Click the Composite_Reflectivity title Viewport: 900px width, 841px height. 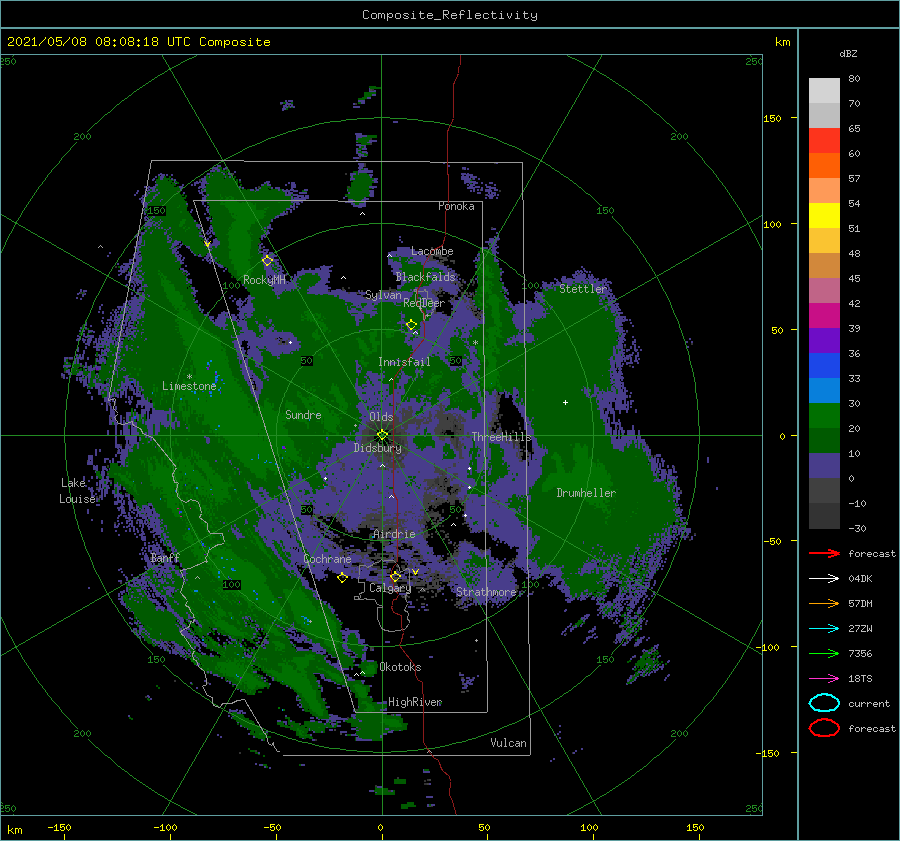(450, 15)
